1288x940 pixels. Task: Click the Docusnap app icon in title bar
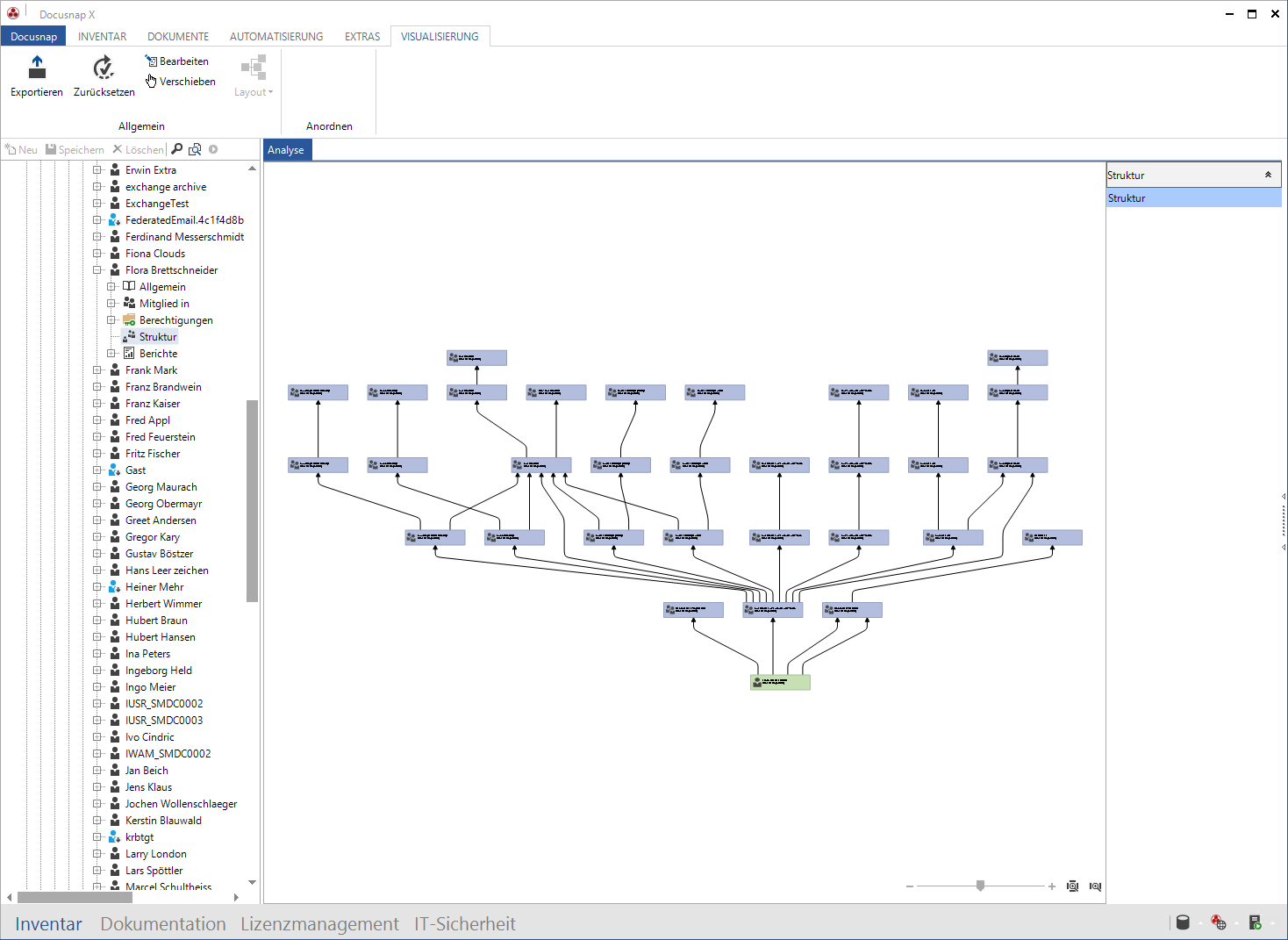(x=12, y=13)
